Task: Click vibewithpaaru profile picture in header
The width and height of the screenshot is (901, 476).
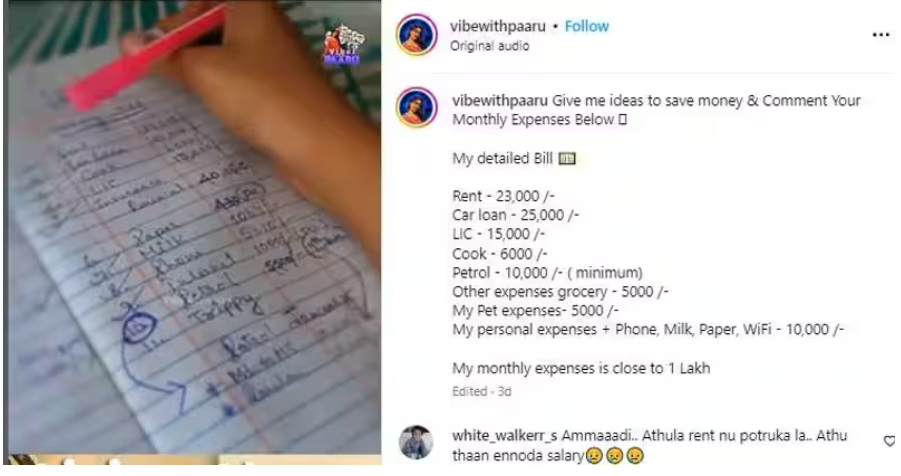Action: point(417,34)
